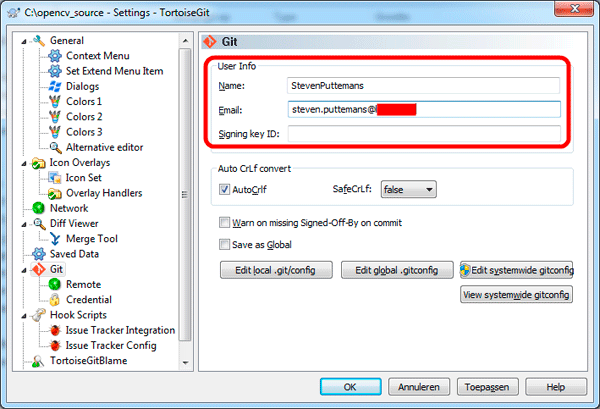Check the Save as Global checkbox
The width and height of the screenshot is (600, 409).
(x=224, y=244)
